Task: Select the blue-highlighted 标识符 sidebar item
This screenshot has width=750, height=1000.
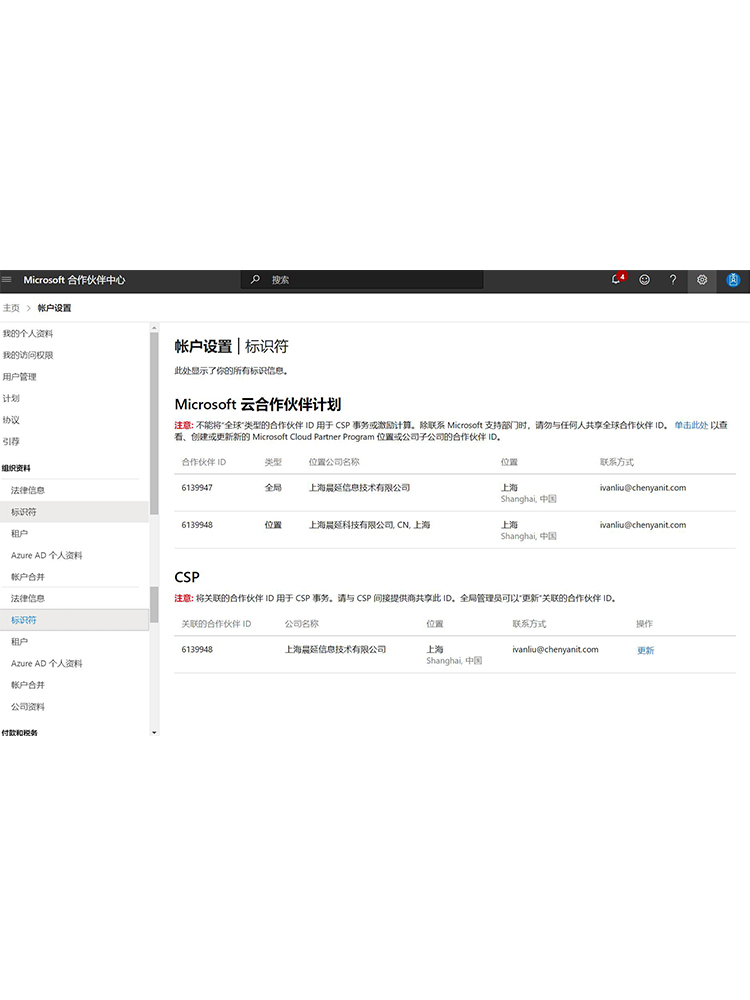Action: (74, 620)
